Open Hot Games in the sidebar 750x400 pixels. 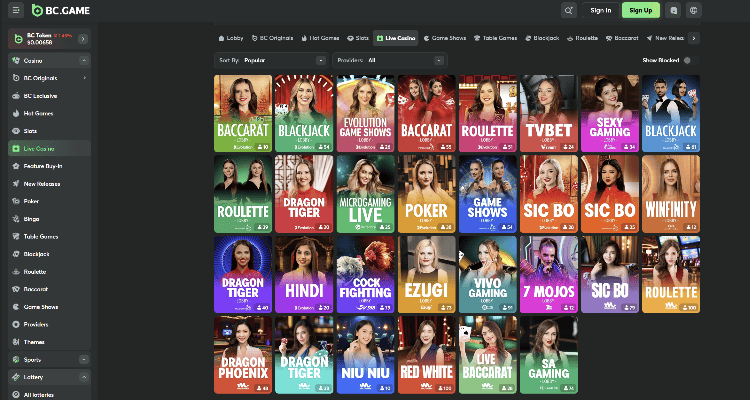point(37,113)
